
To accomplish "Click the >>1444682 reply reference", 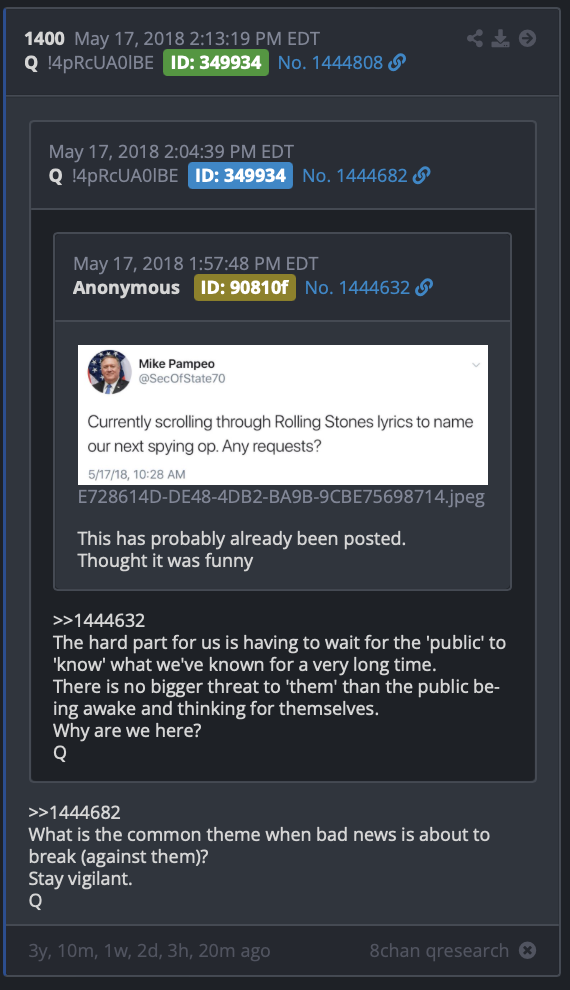I will point(74,812).
